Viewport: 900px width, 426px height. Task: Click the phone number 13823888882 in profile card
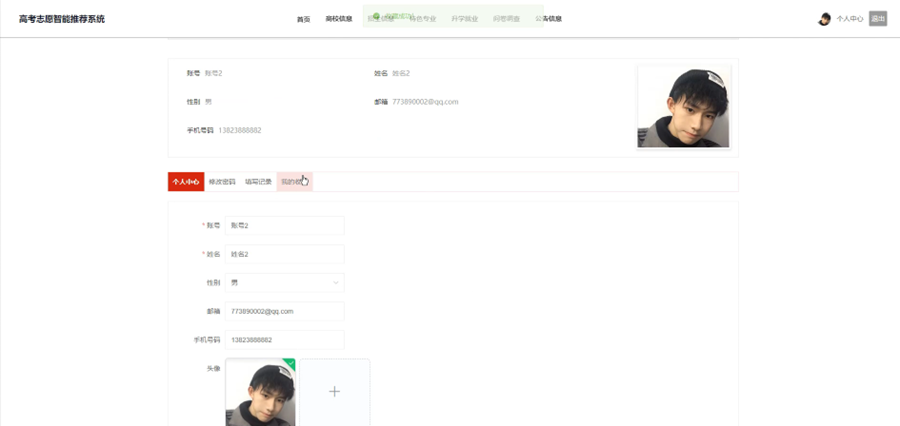click(x=240, y=130)
